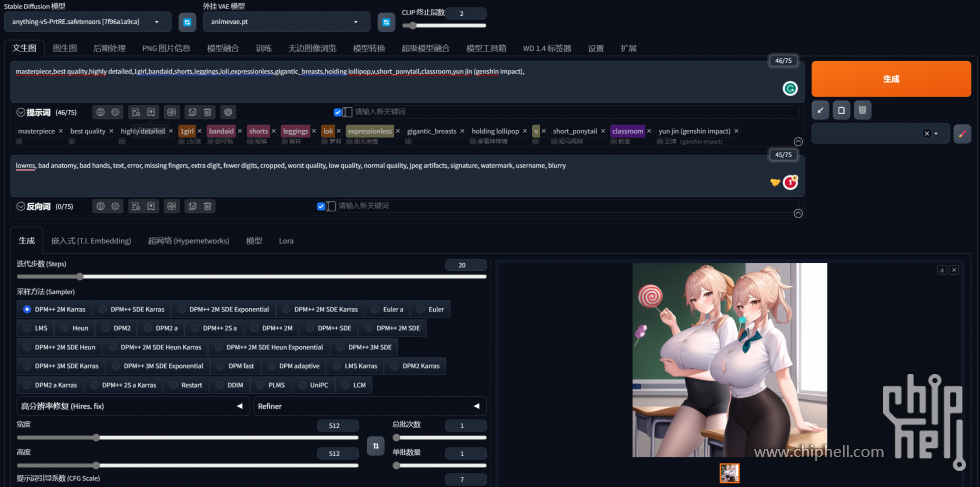Expand the 高分辨率修复 (Hires. fix) section

coord(132,406)
